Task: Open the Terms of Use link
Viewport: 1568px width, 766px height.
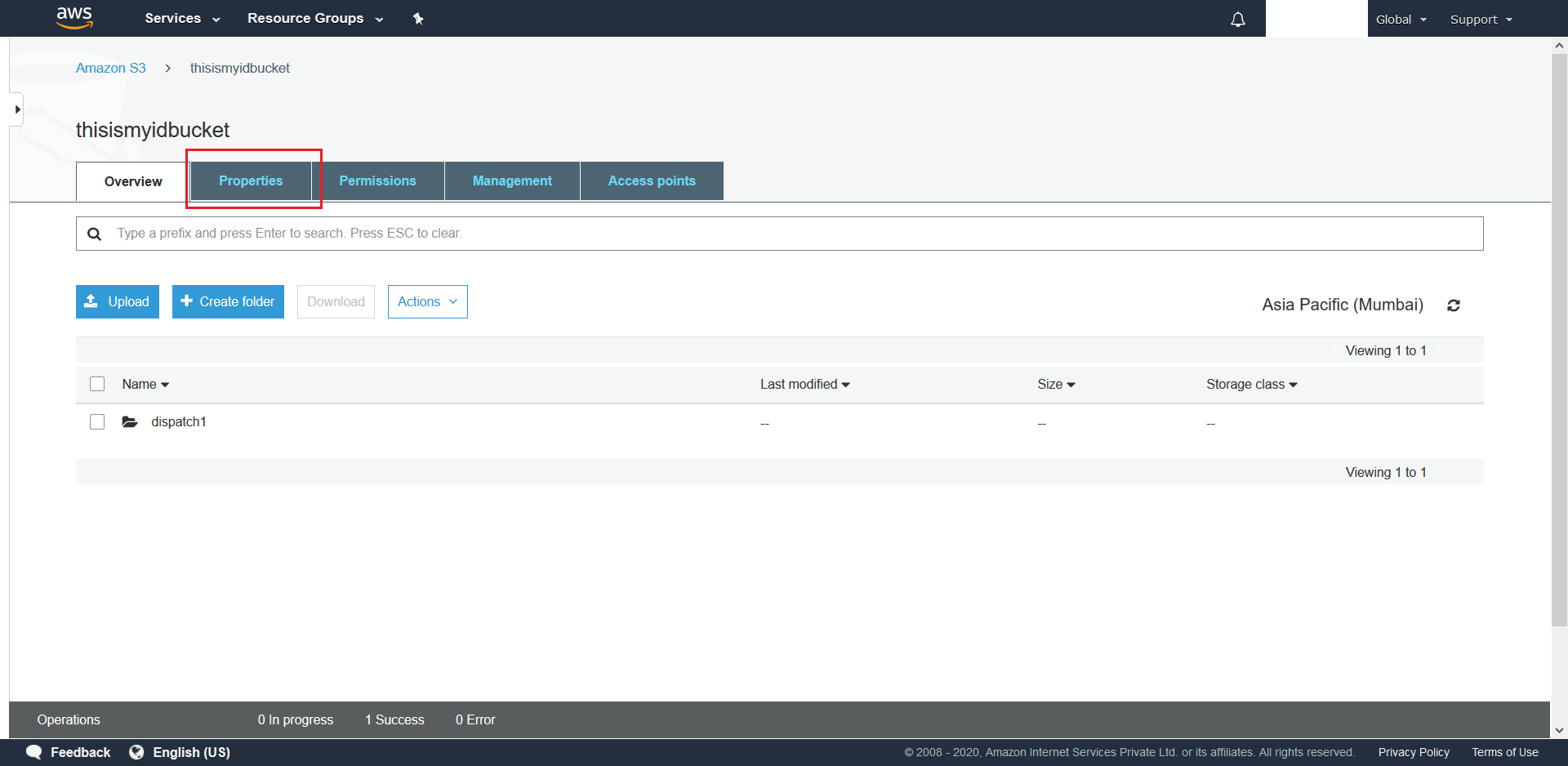Action: (x=1505, y=752)
